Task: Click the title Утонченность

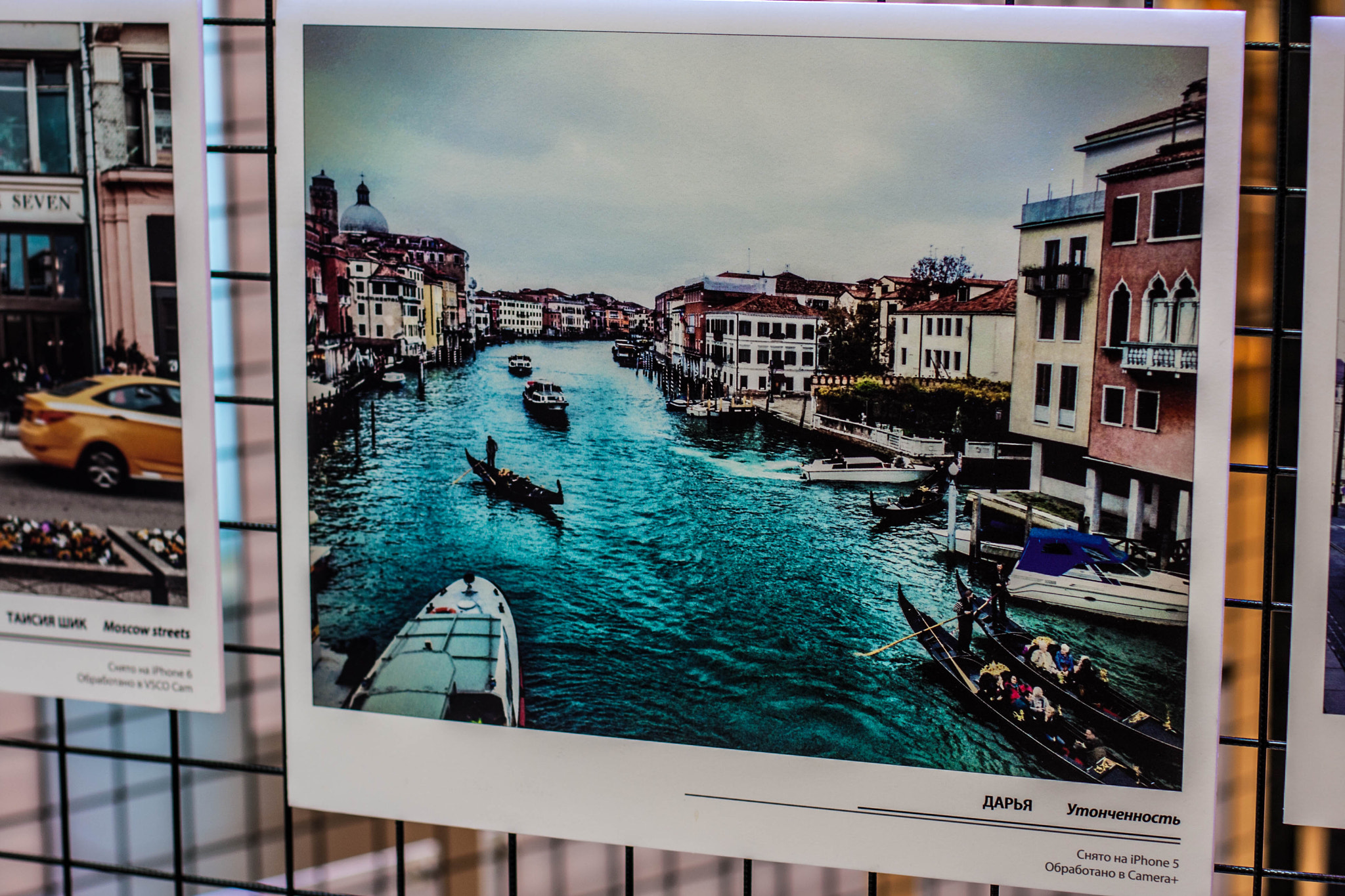Action: pos(1122,814)
